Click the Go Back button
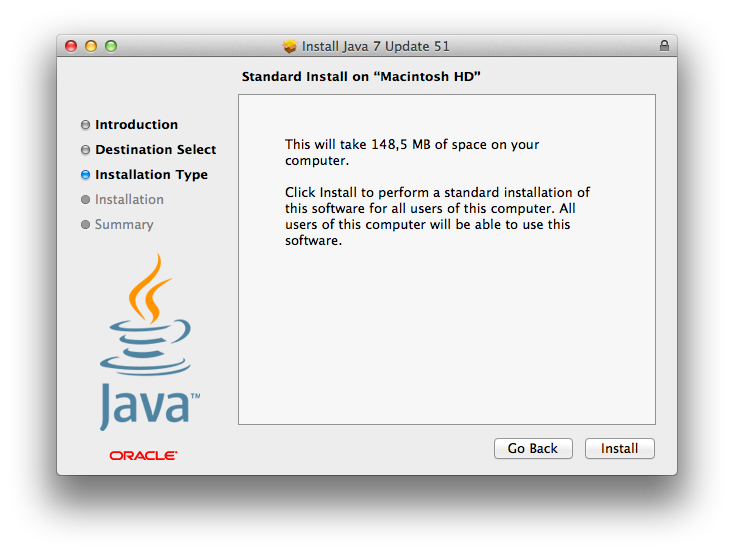 (533, 449)
